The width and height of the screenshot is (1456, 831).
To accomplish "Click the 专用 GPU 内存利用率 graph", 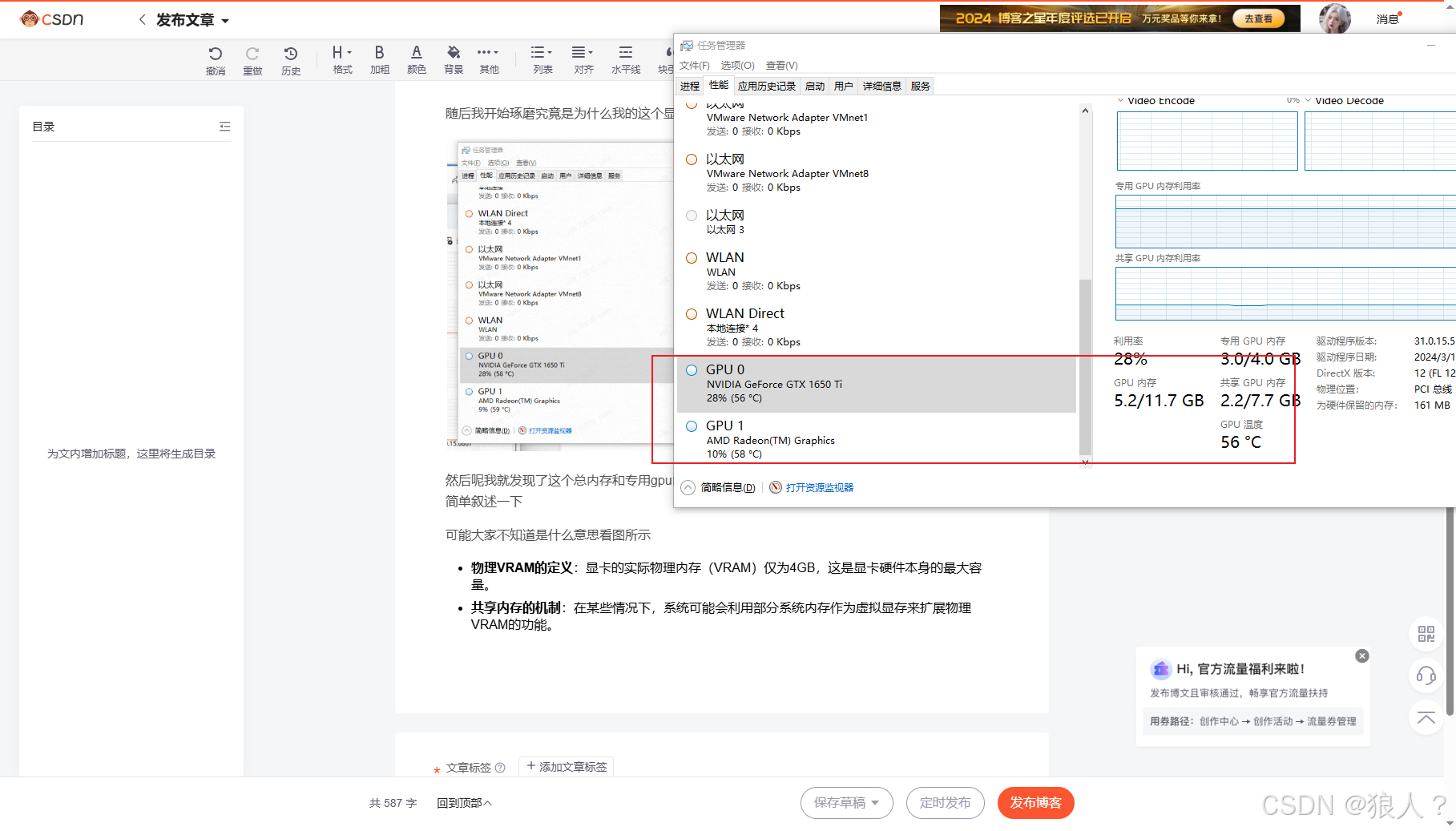I will [x=1285, y=221].
